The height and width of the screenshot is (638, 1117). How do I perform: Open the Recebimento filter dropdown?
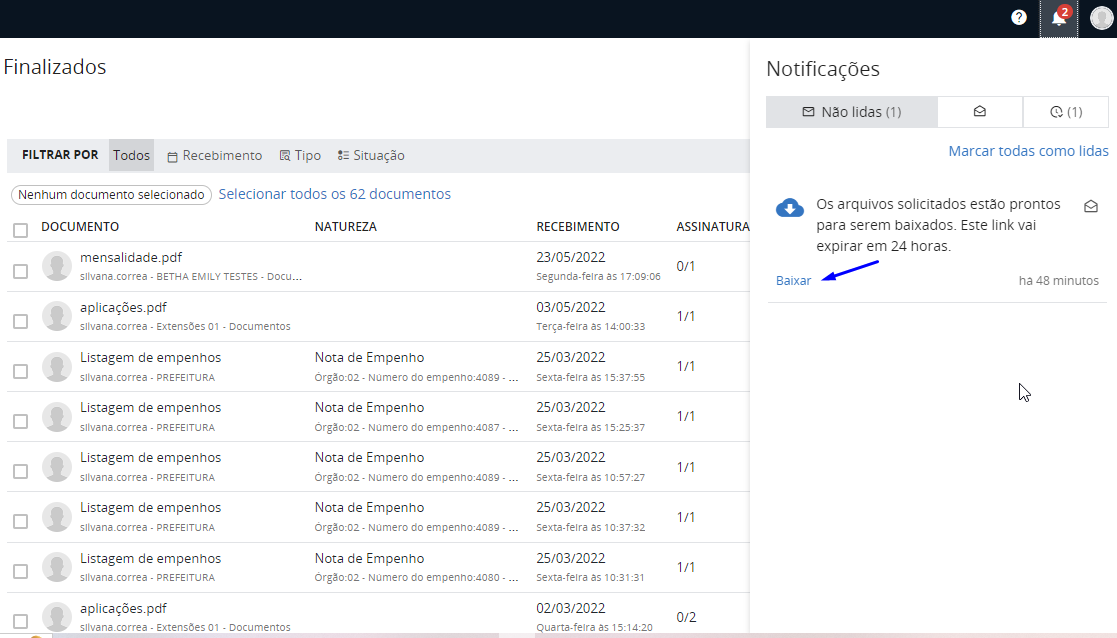click(x=214, y=156)
